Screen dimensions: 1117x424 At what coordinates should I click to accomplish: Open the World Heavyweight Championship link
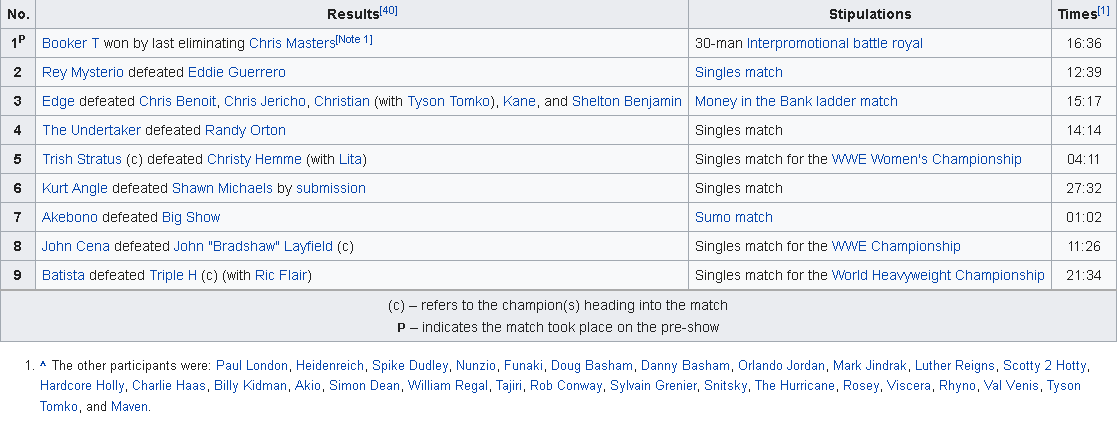click(x=937, y=275)
